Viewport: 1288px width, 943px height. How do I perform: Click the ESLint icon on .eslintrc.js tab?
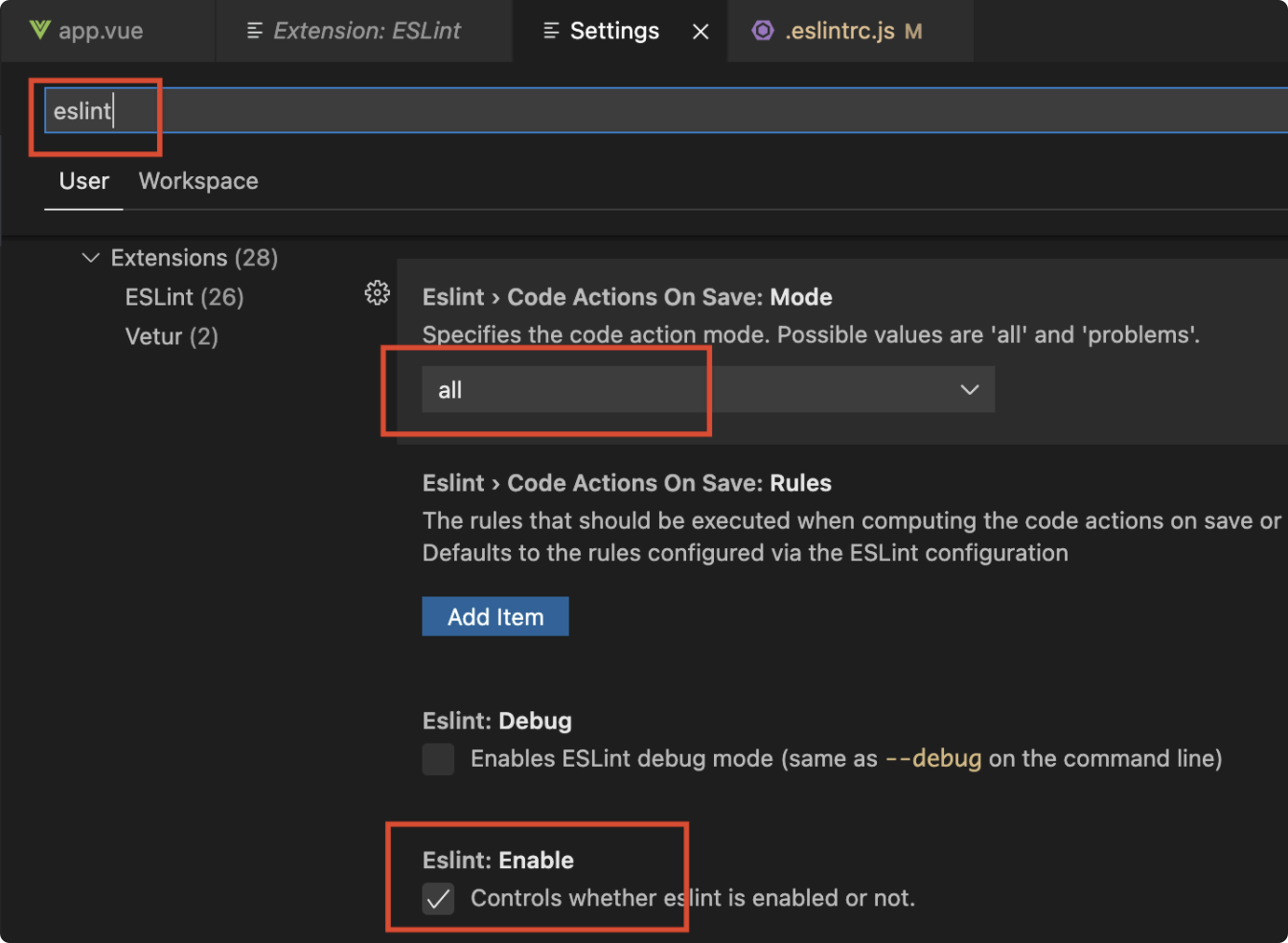tap(763, 31)
